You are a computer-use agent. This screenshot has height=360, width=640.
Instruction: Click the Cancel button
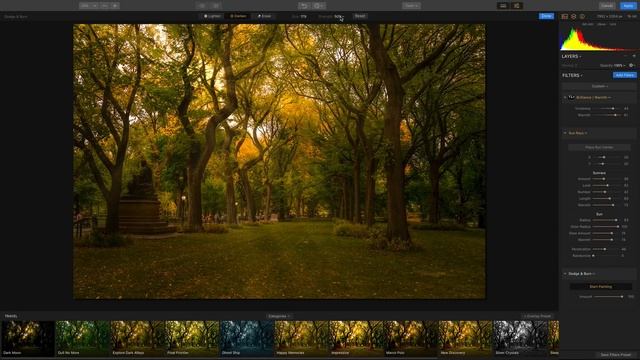607,6
